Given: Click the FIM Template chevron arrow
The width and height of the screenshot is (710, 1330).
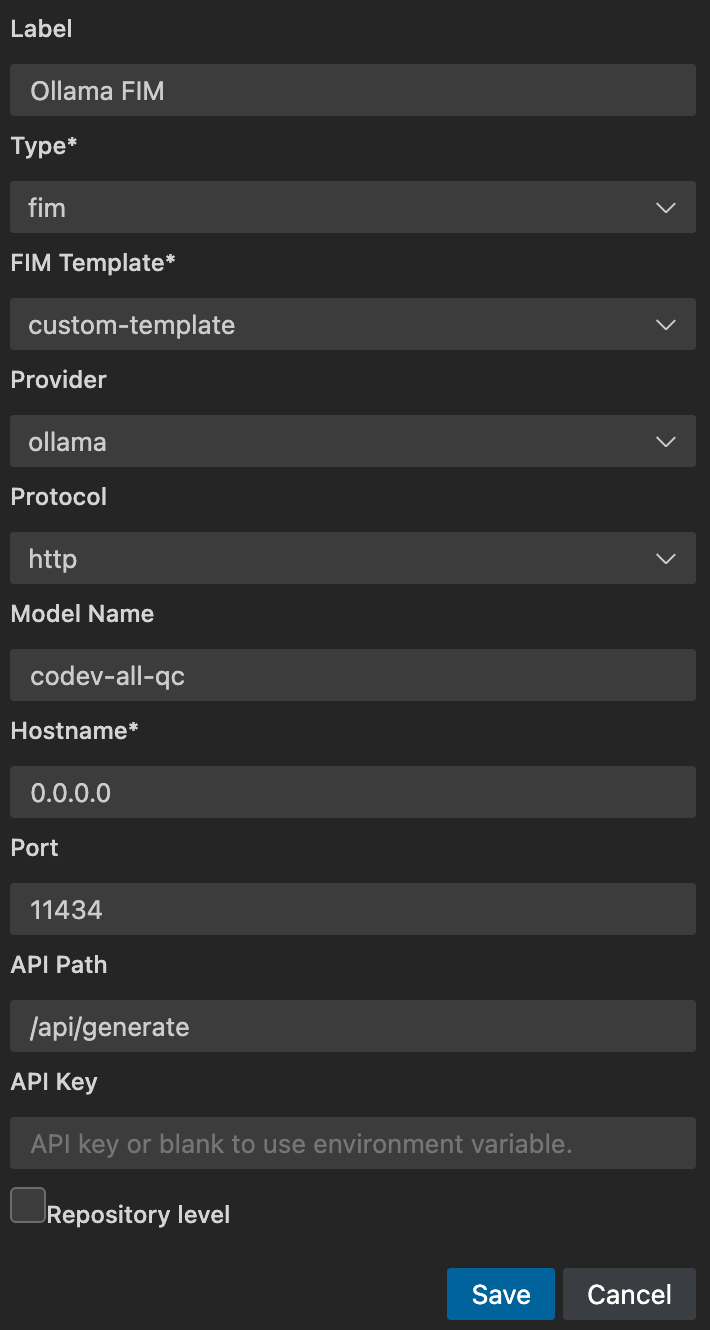Looking at the screenshot, I should click(666, 325).
